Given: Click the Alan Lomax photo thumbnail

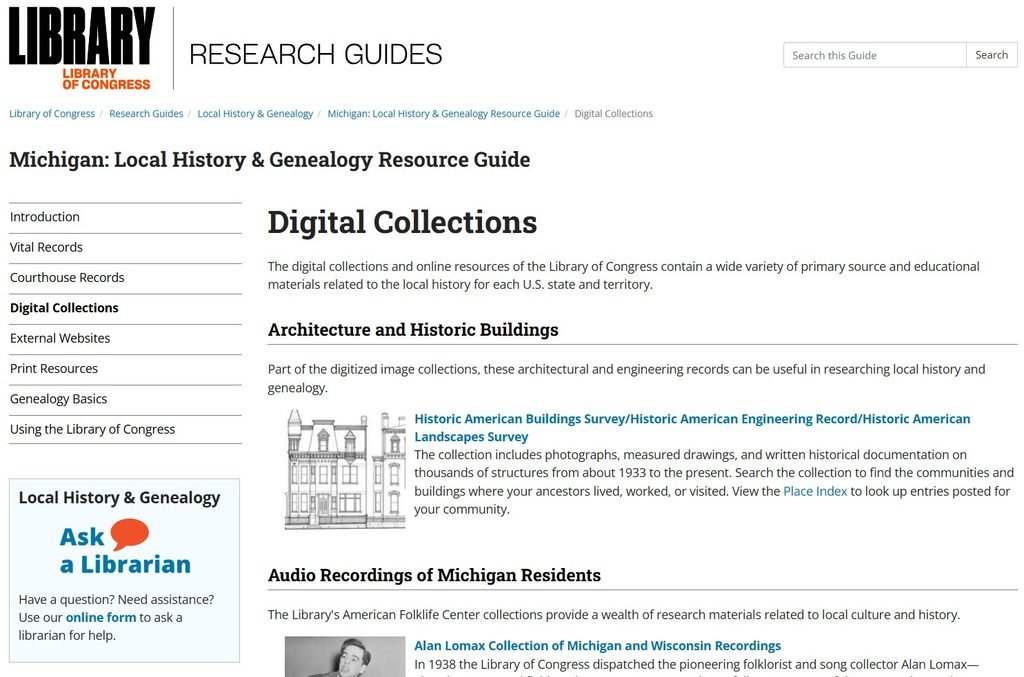Looking at the screenshot, I should tap(345, 657).
